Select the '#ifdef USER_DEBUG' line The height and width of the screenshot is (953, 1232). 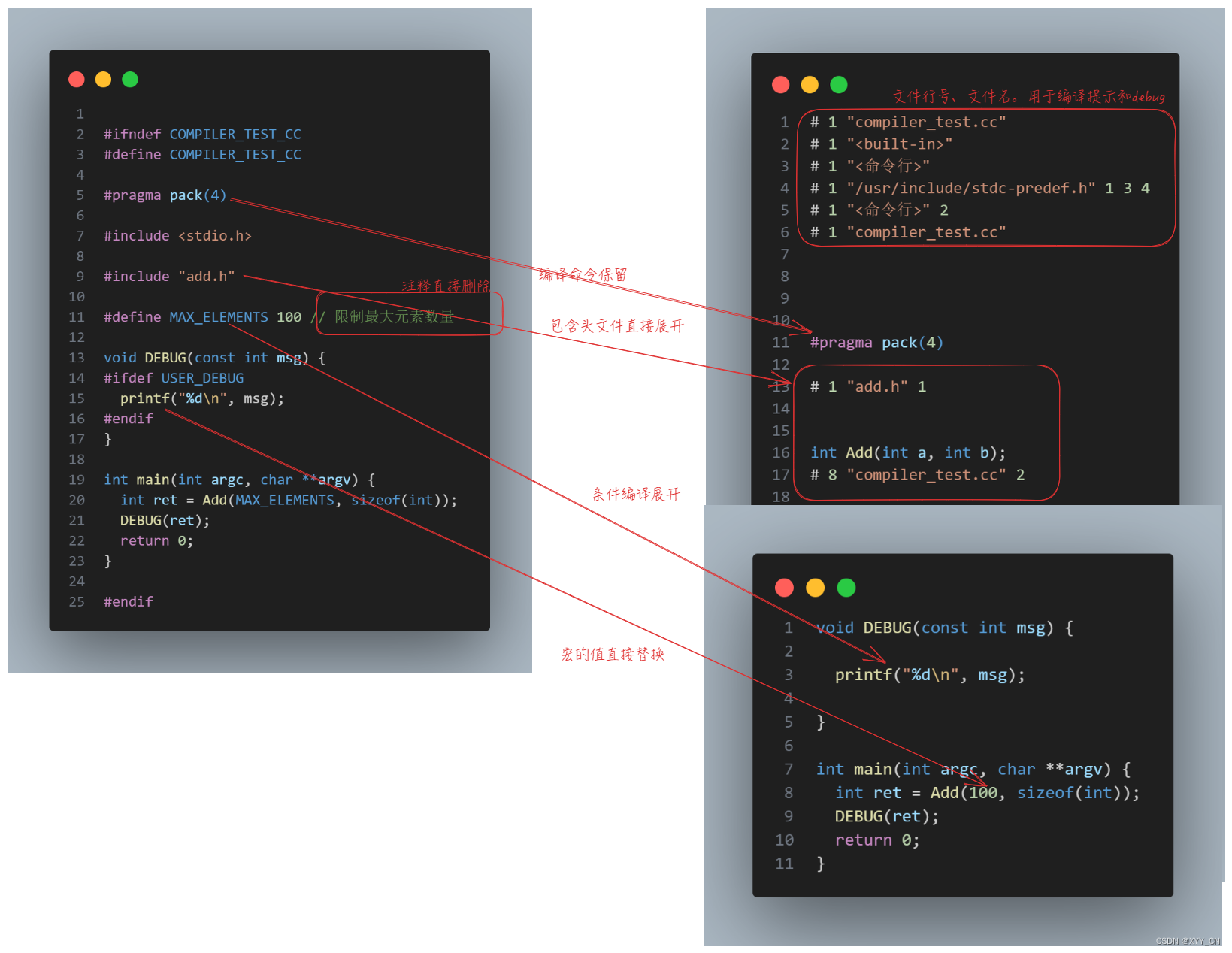point(174,378)
